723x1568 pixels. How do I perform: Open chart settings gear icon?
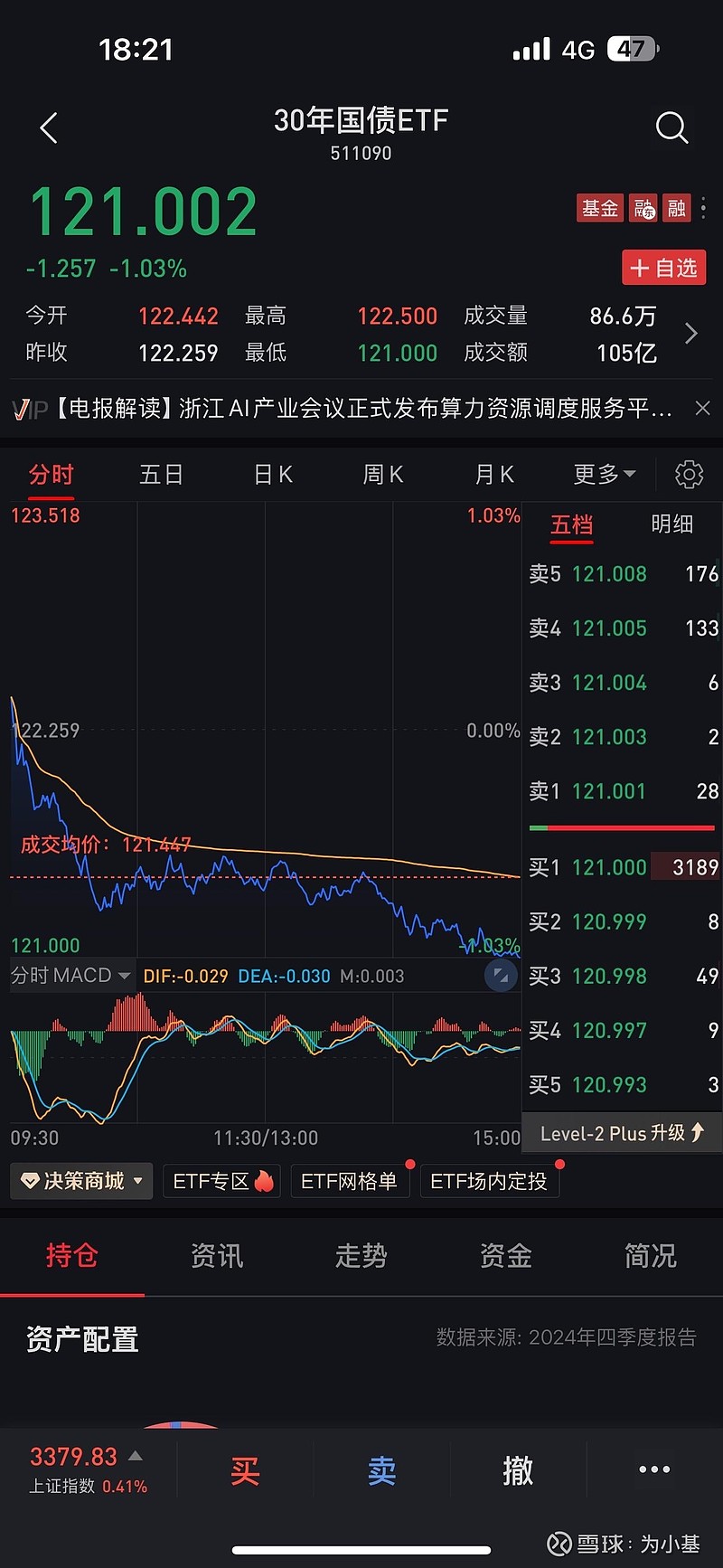click(x=689, y=474)
